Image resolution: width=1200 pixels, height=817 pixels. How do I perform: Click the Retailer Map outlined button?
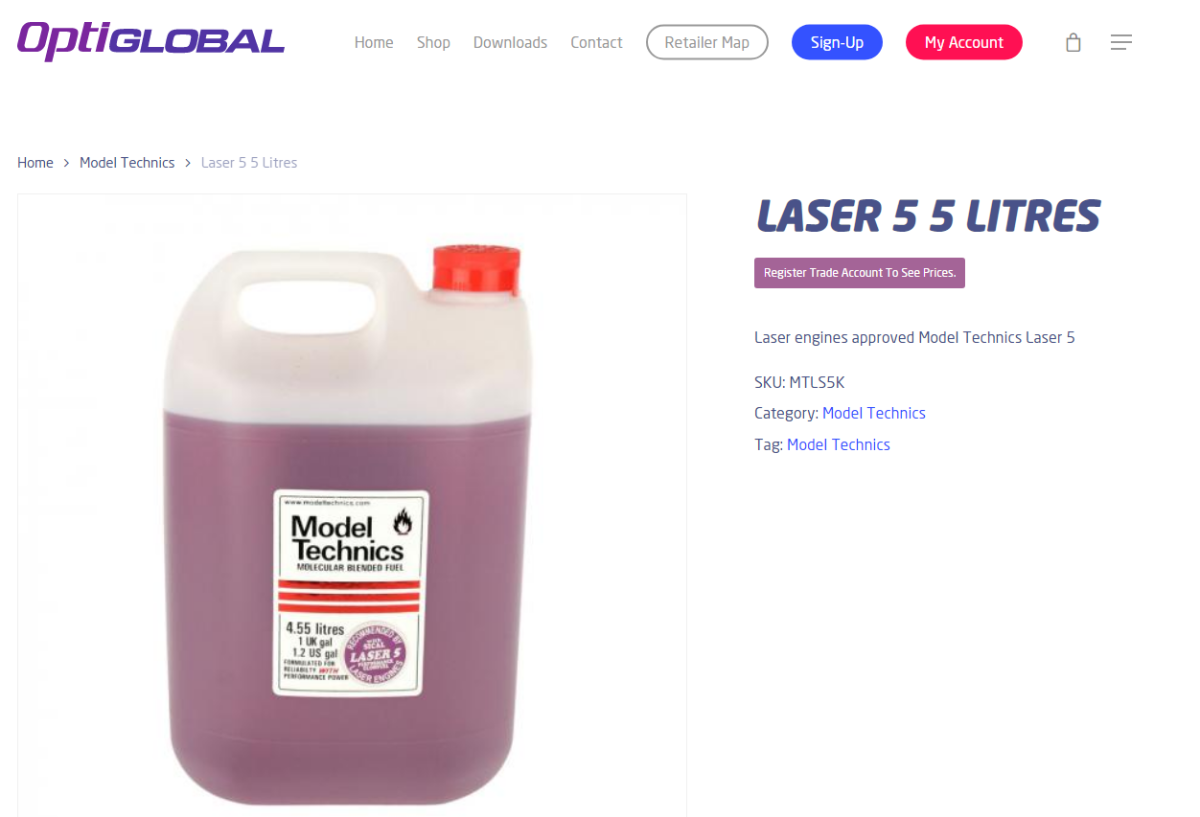tap(707, 42)
